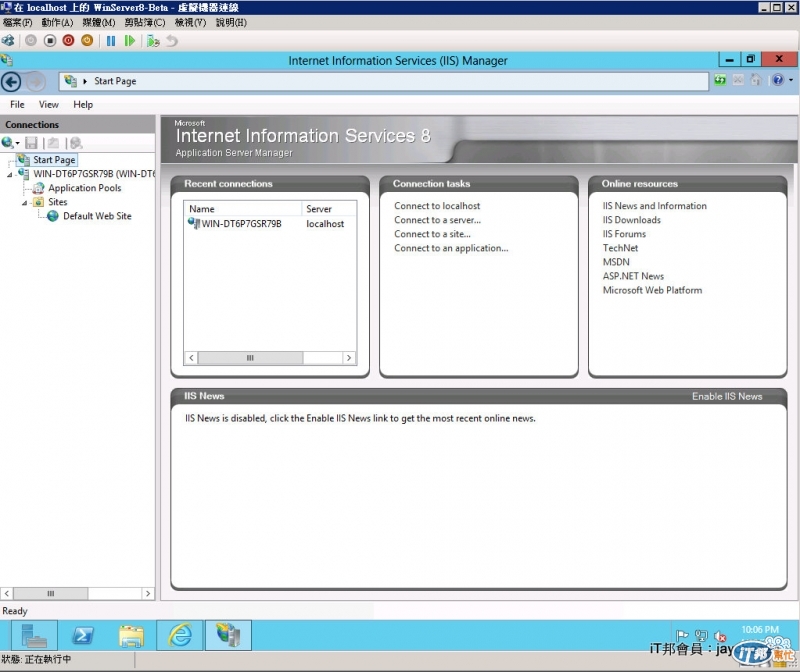Open the IIS Downloads link

[632, 220]
